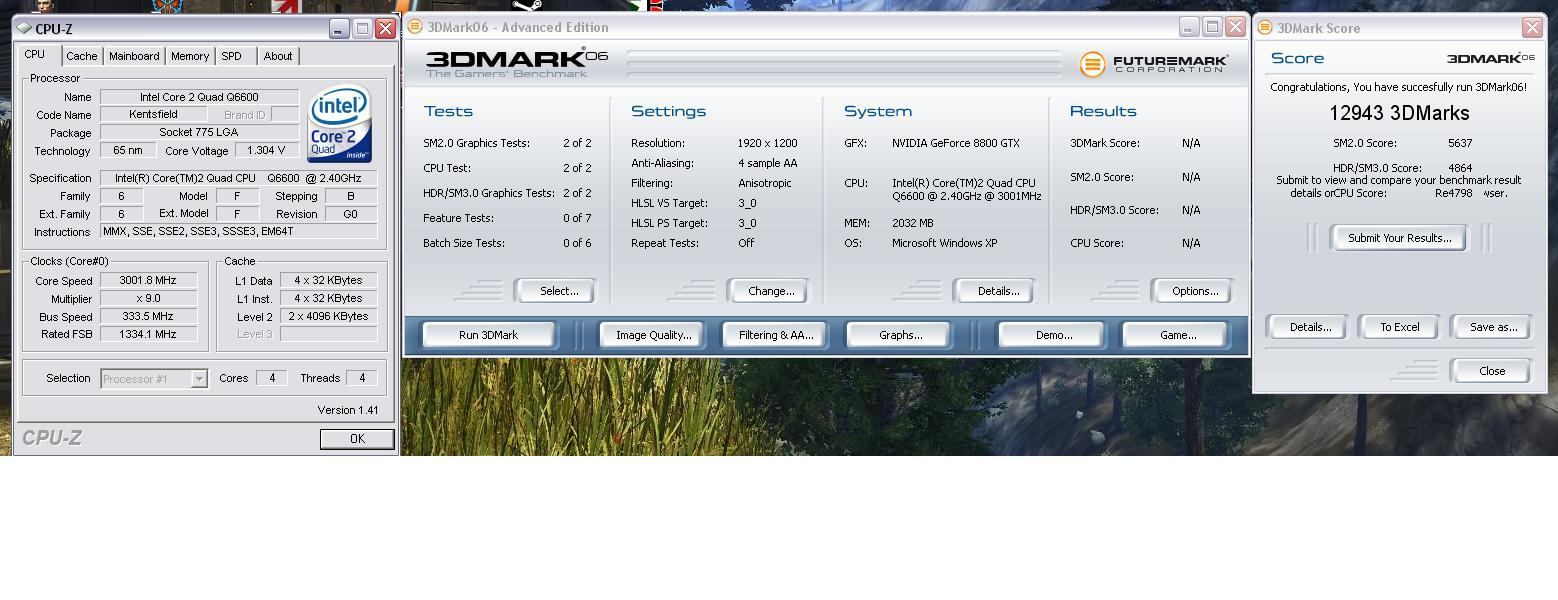Screen dimensions: 1558x600
Task: Click the Package field Socket 775 LGA
Action: point(199,133)
